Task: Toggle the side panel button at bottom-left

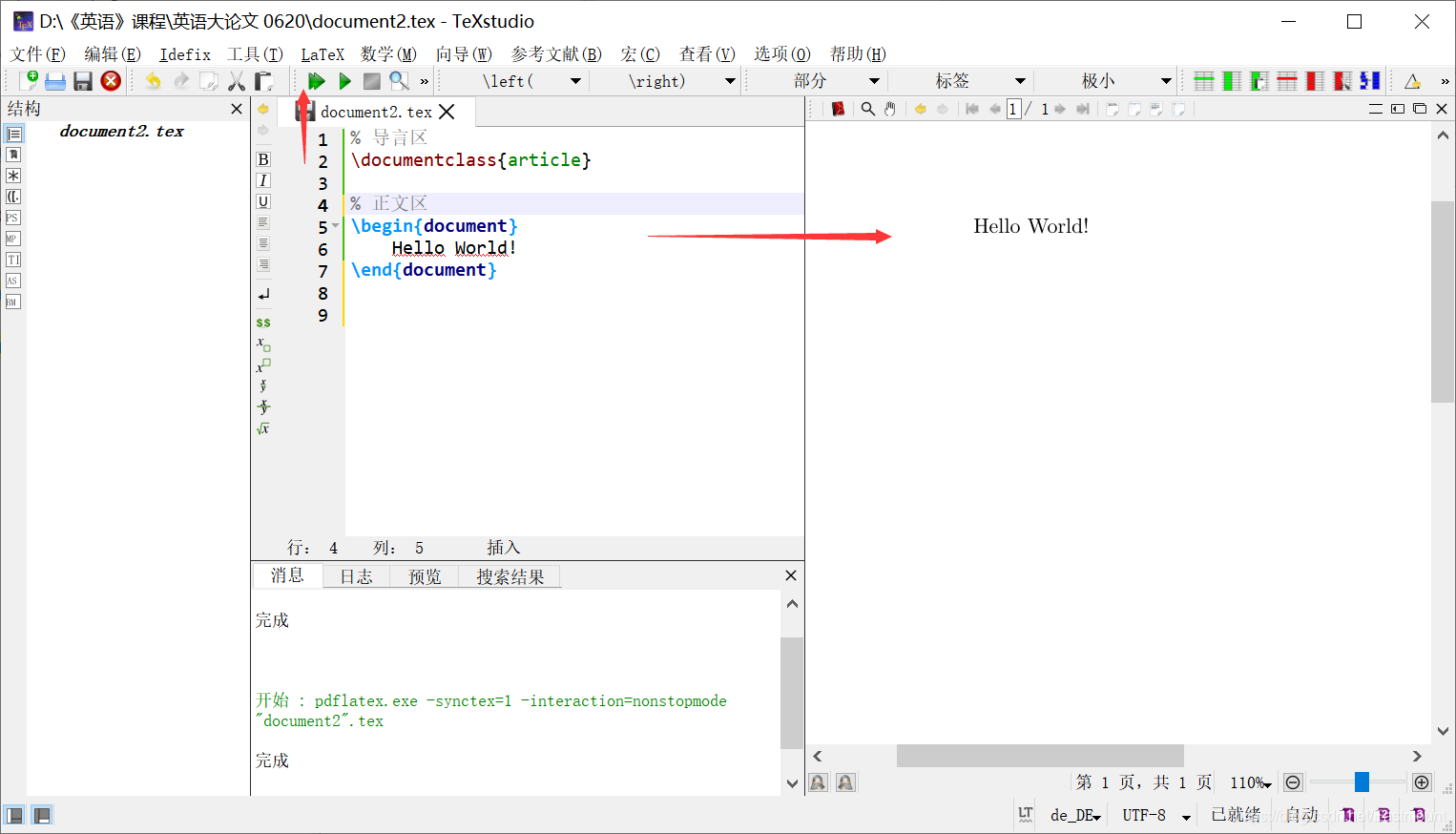Action: [14, 815]
